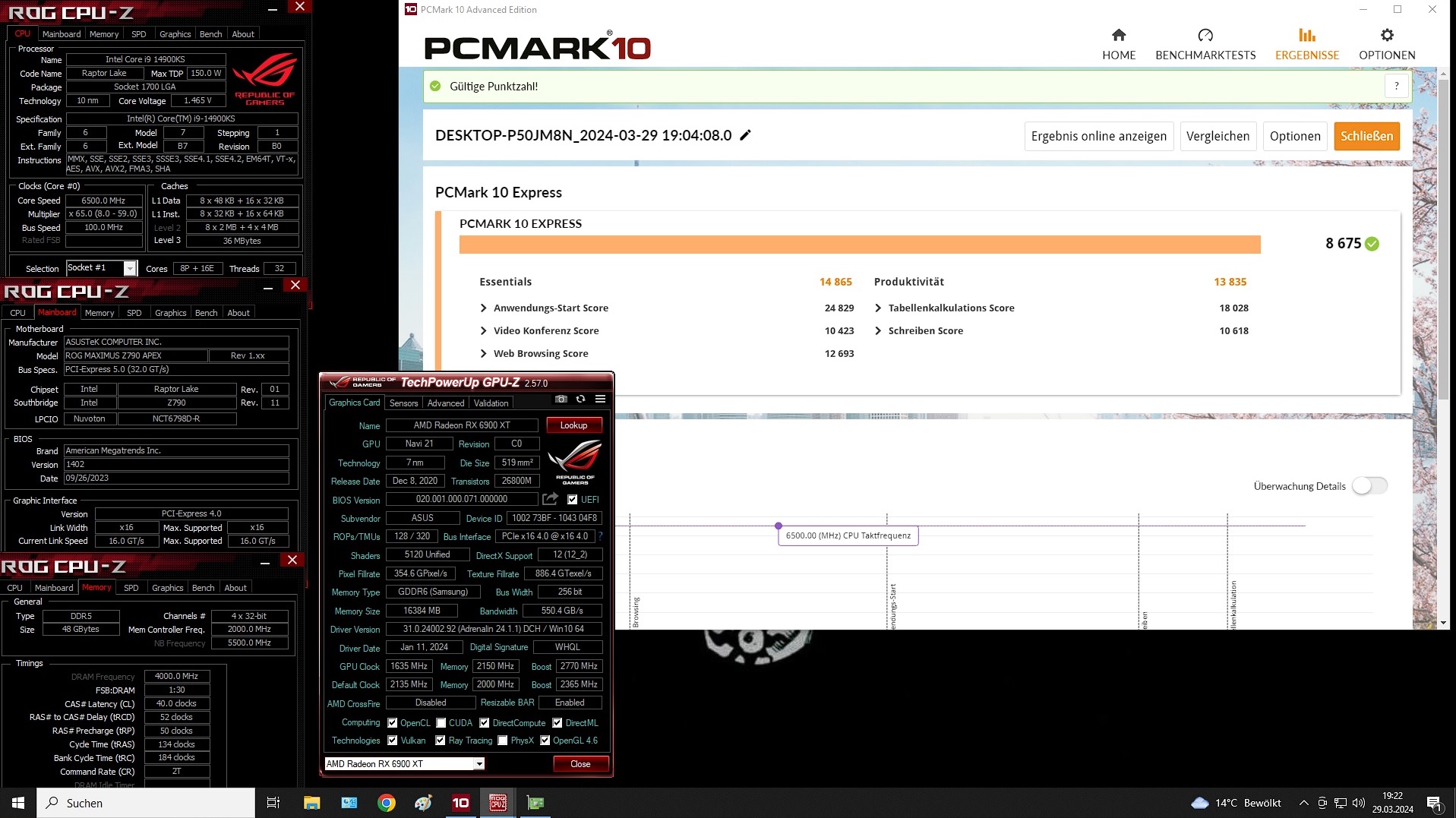Image resolution: width=1456 pixels, height=818 pixels.
Task: Toggle Ray Tracing checkbox
Action: pos(441,741)
